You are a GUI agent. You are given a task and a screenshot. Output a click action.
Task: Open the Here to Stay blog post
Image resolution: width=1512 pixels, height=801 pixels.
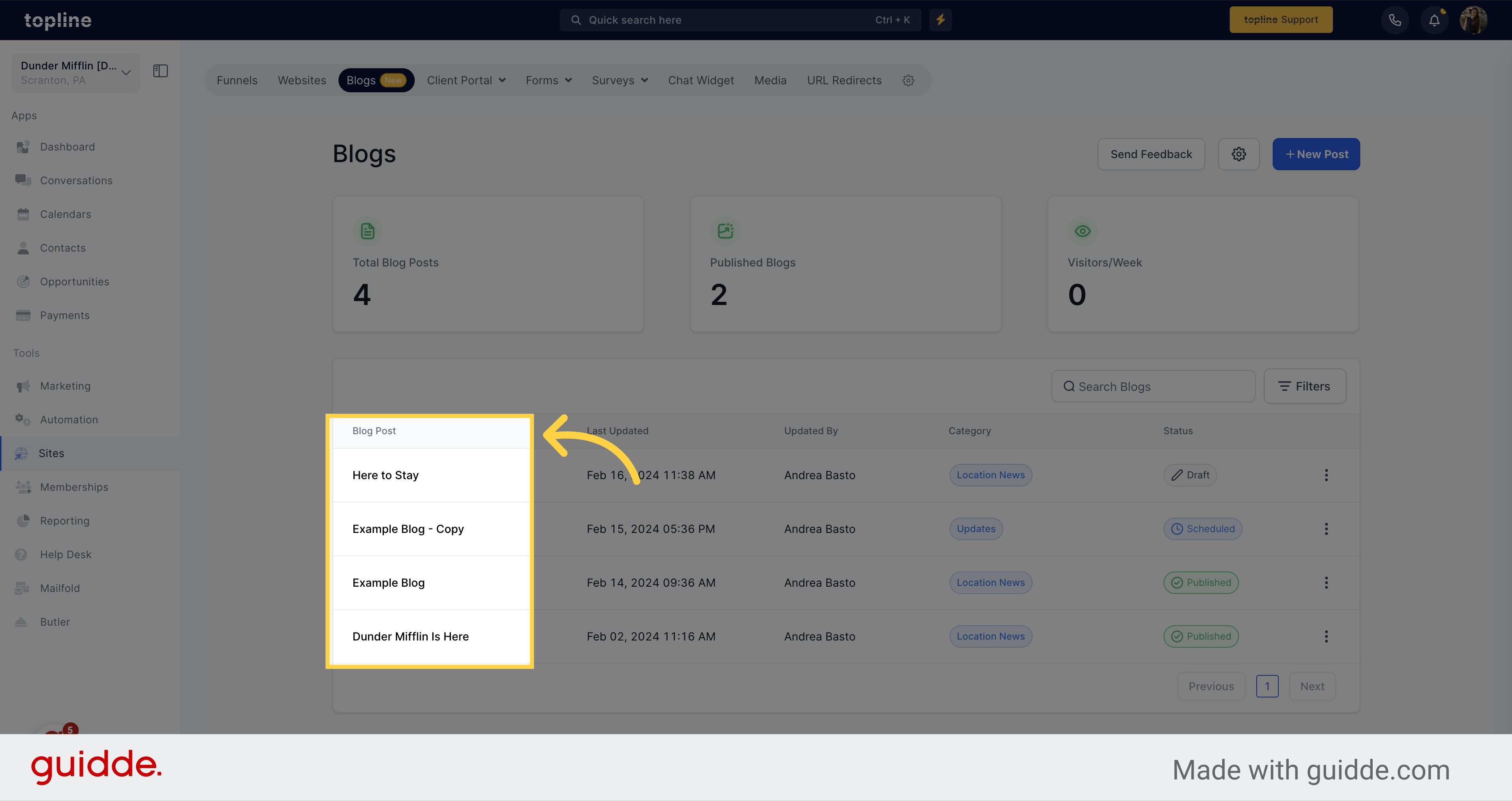tap(385, 475)
